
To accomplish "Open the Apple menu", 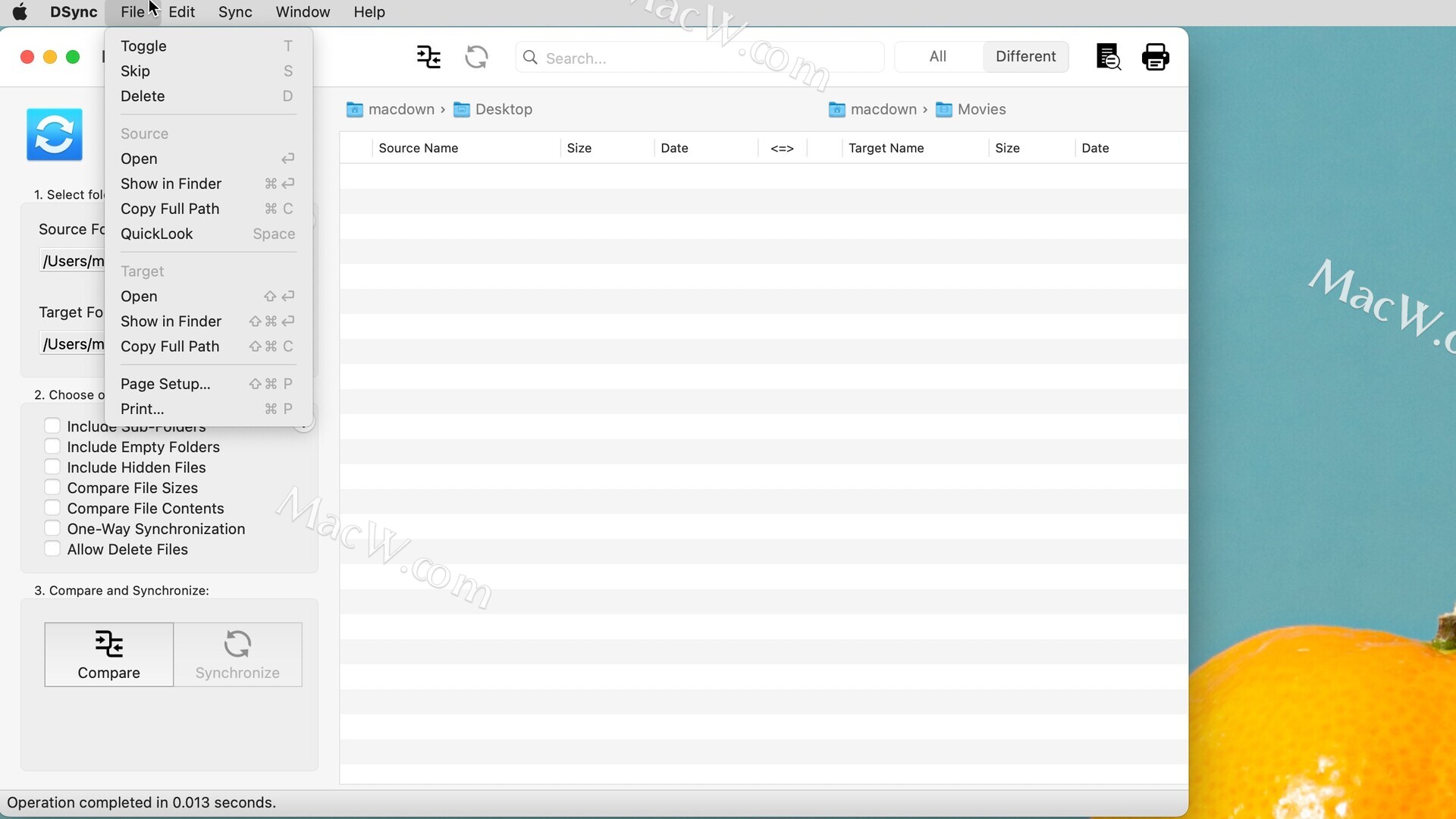I will [x=20, y=12].
